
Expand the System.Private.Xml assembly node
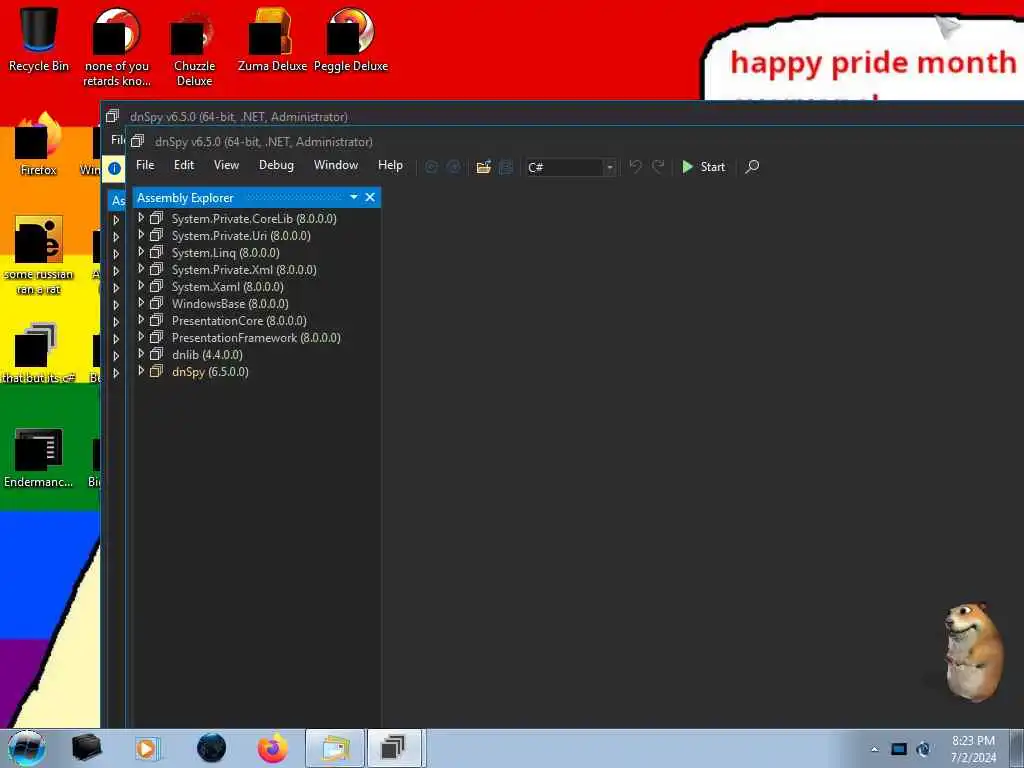click(x=140, y=269)
